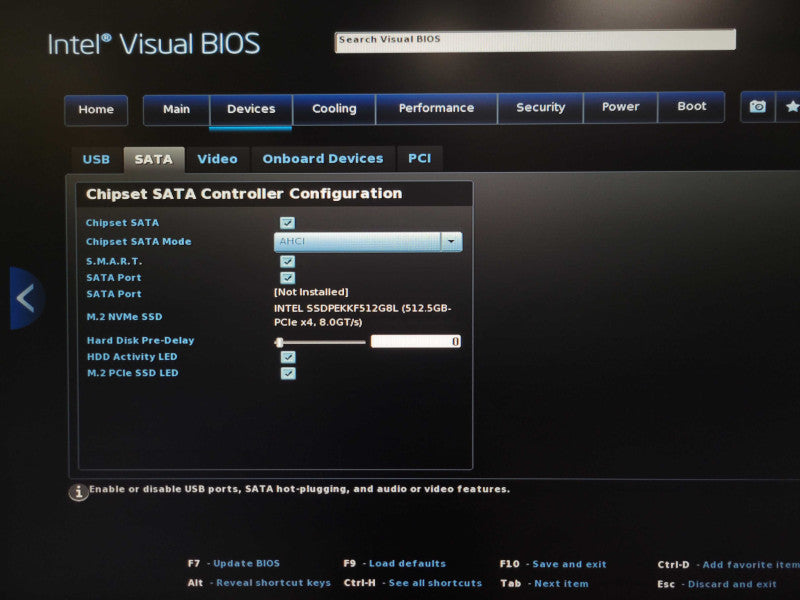
Task: Go to the Home page
Action: 96,110
